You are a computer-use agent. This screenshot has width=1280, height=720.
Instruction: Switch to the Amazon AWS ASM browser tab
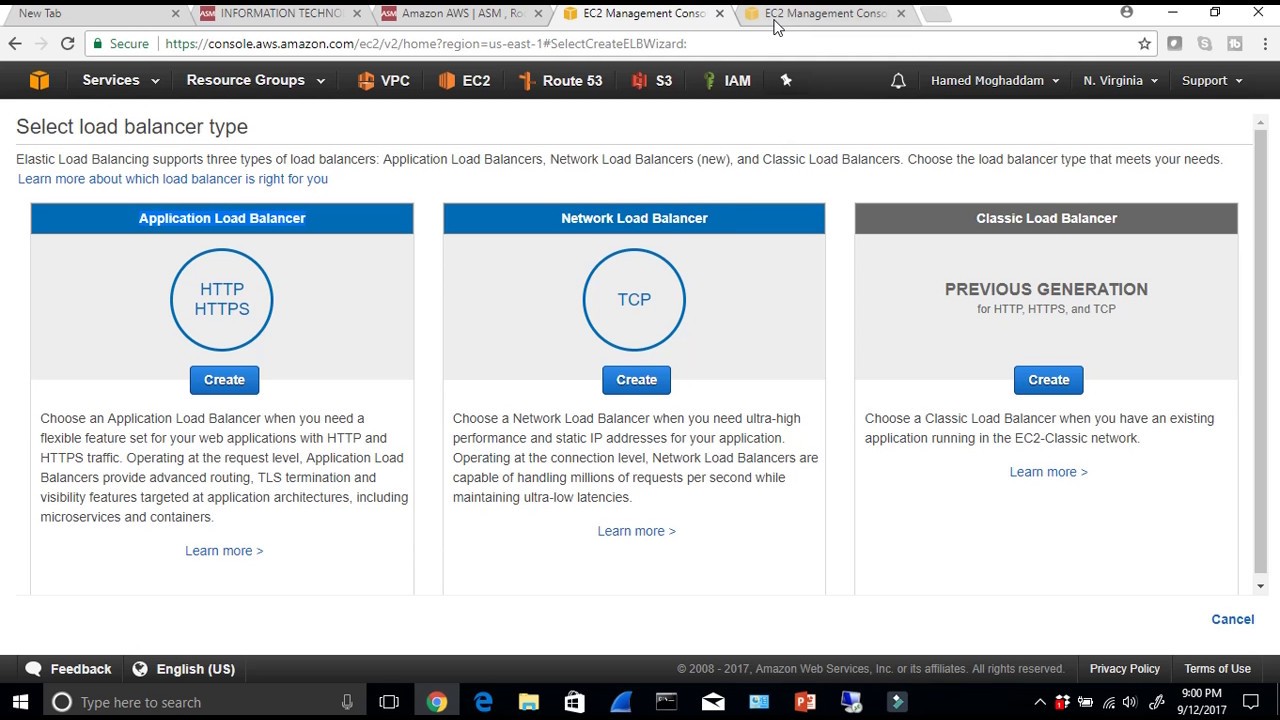[462, 14]
